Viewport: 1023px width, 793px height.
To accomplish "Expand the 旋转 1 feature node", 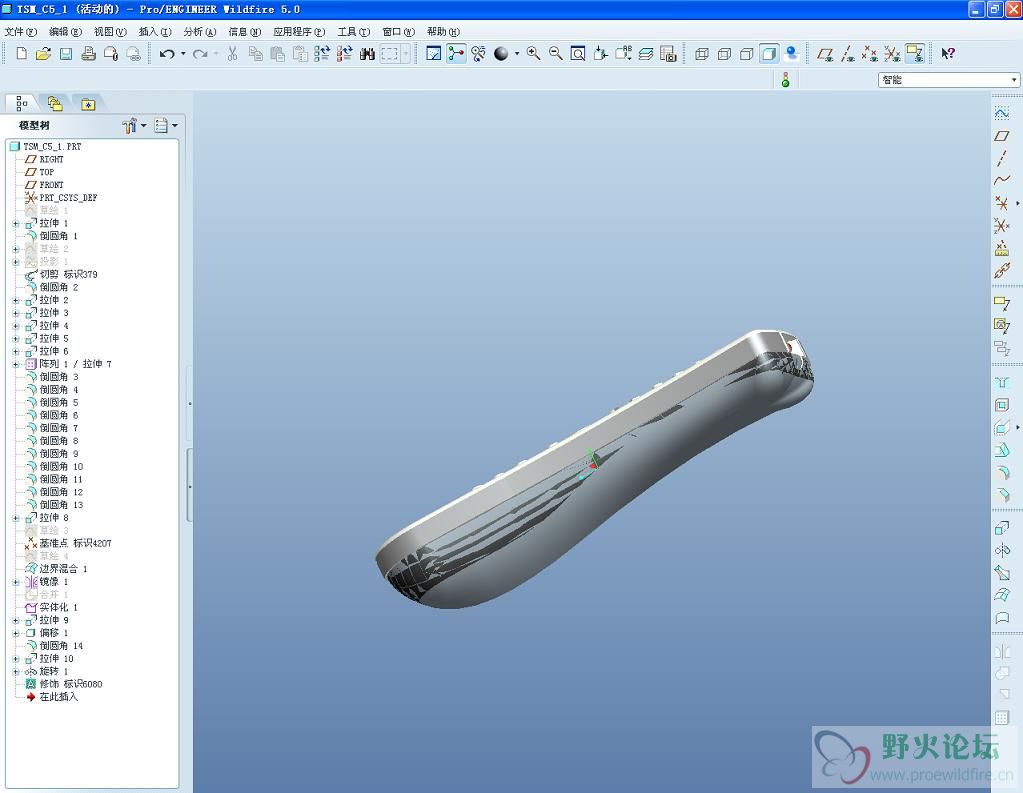I will point(16,671).
